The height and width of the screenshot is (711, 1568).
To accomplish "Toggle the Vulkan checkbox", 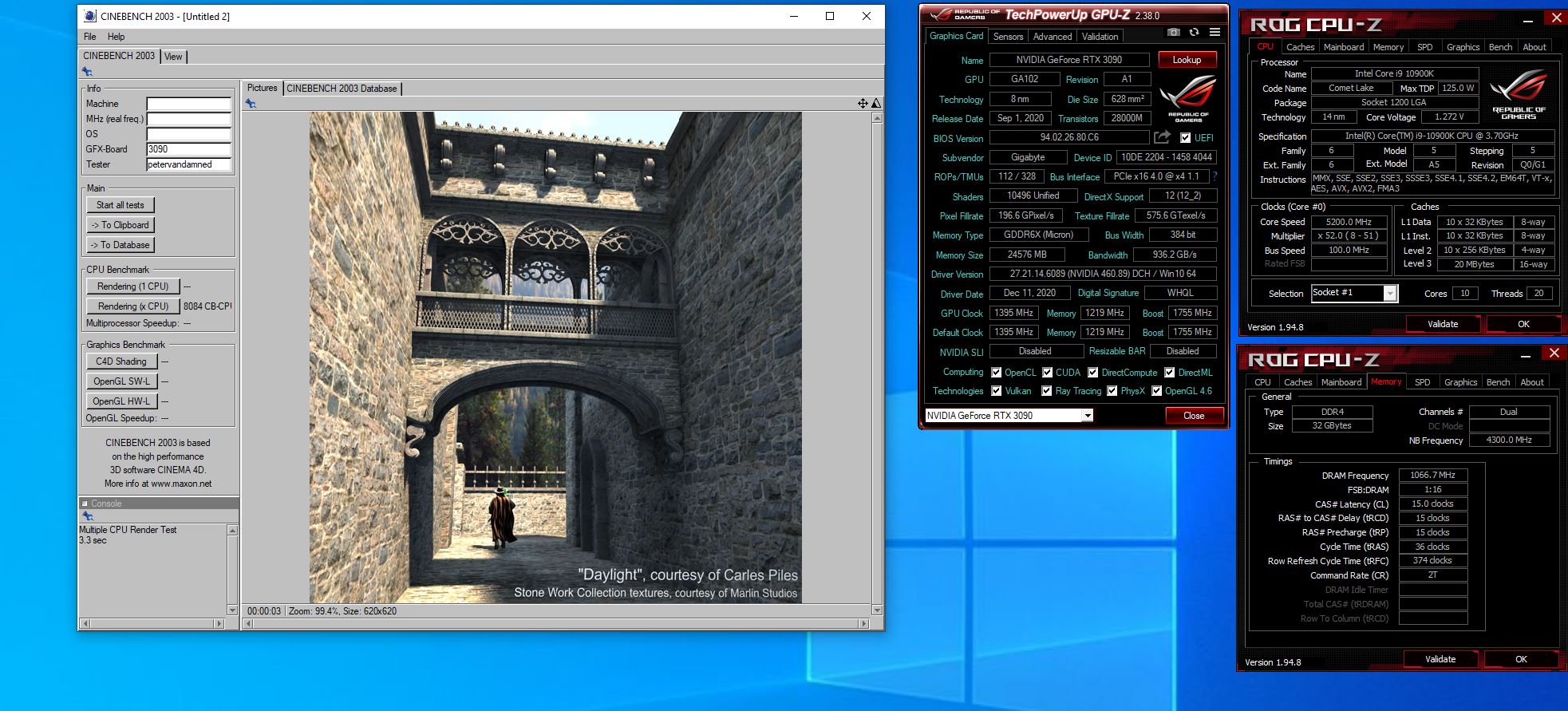I will 996,391.
